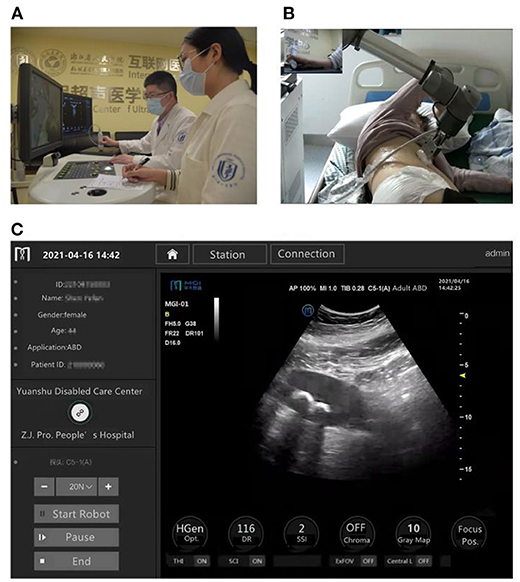Adjust the Gray Map dial

coord(413,533)
